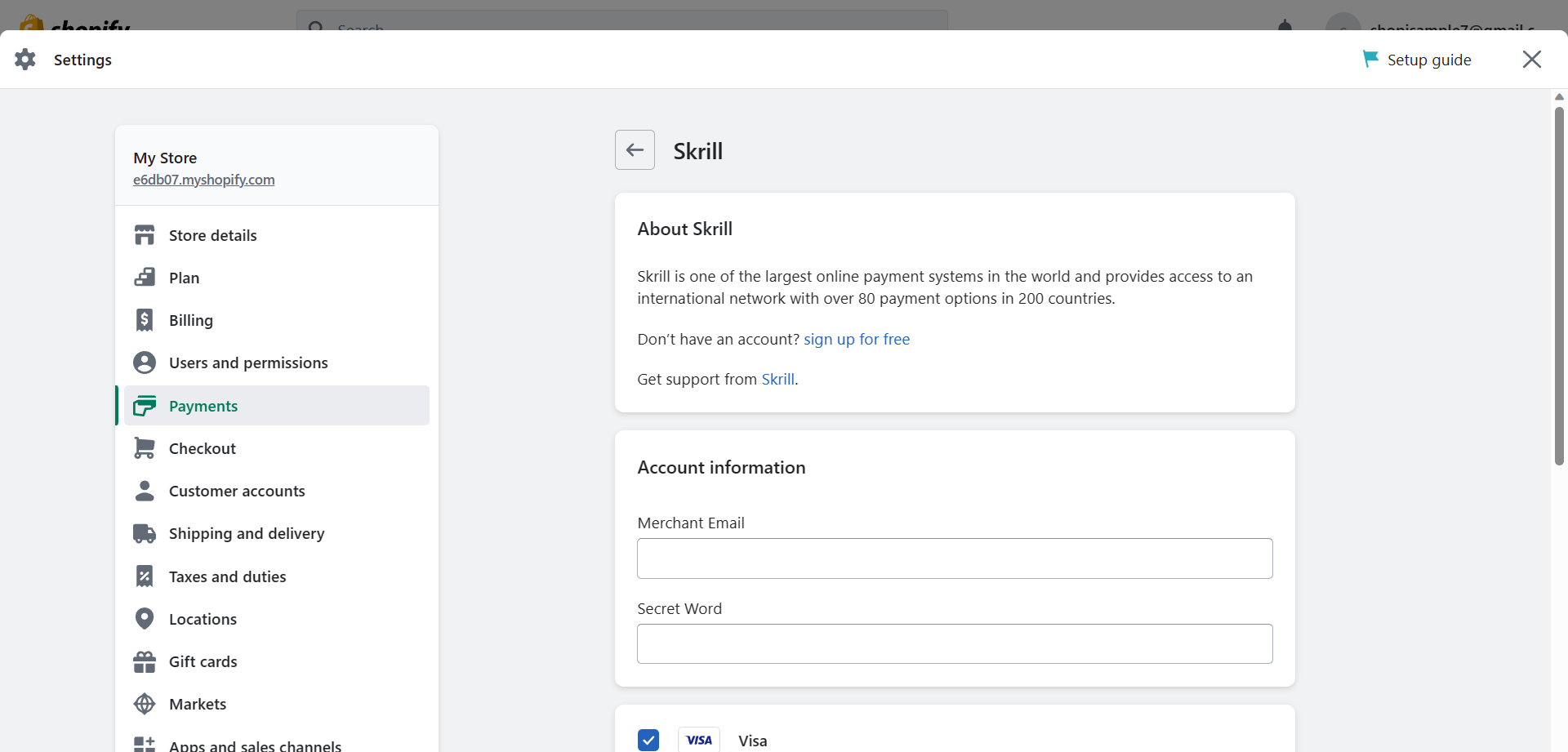This screenshot has width=1568, height=752.
Task: Click the Taxes and duties percent icon
Action: [145, 576]
